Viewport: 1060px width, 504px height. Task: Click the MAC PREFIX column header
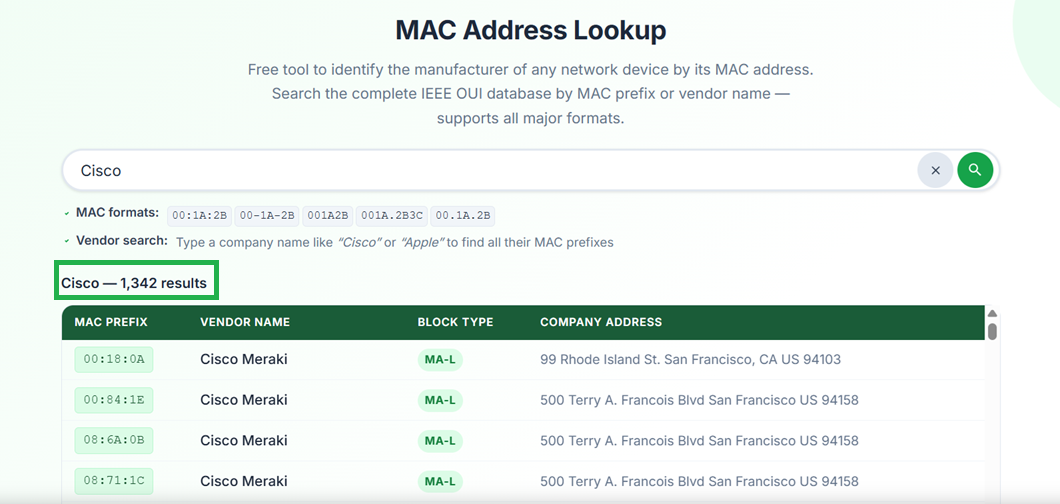click(111, 322)
